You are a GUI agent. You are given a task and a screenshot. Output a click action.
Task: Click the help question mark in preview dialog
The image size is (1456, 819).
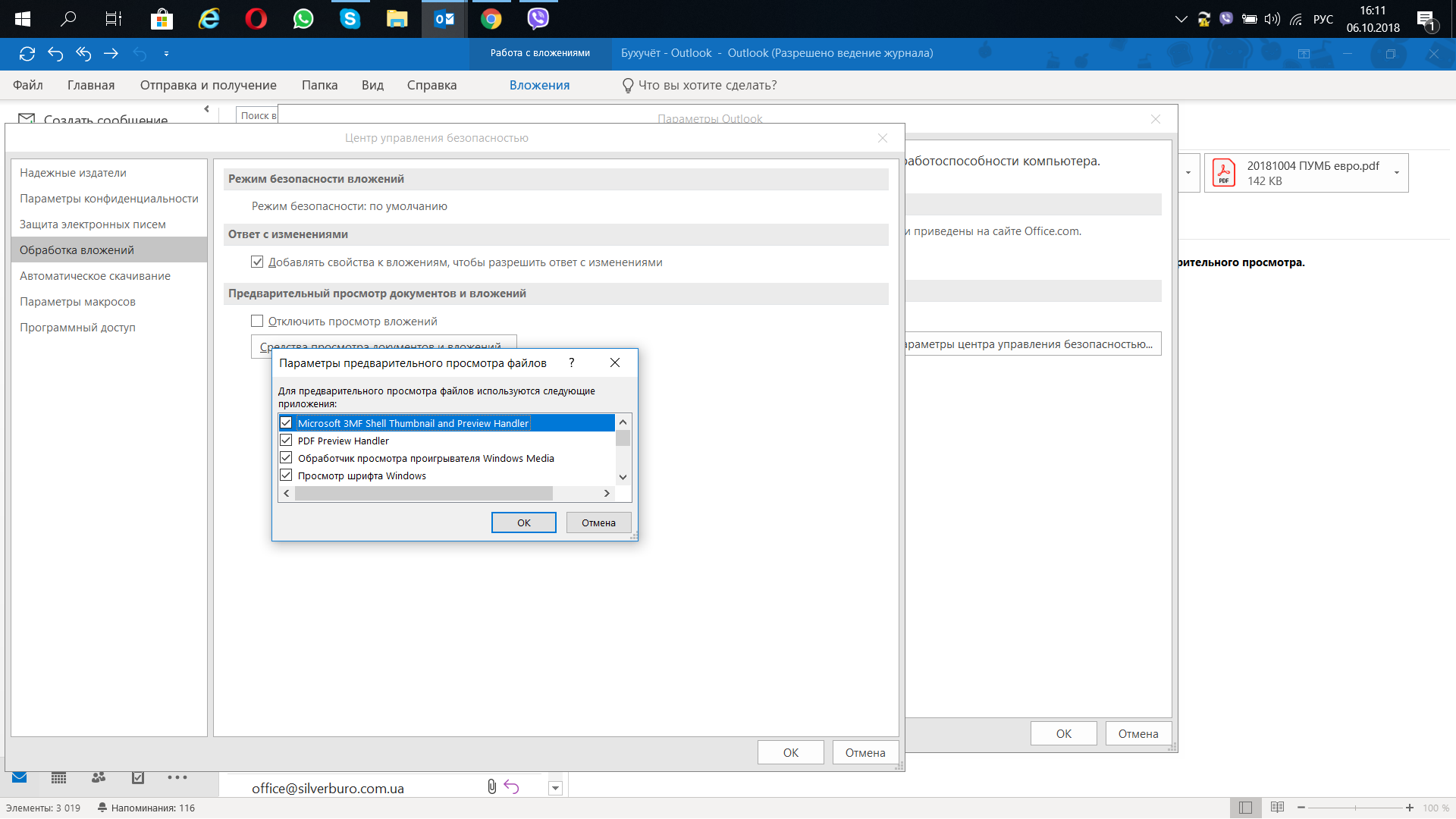pos(572,363)
